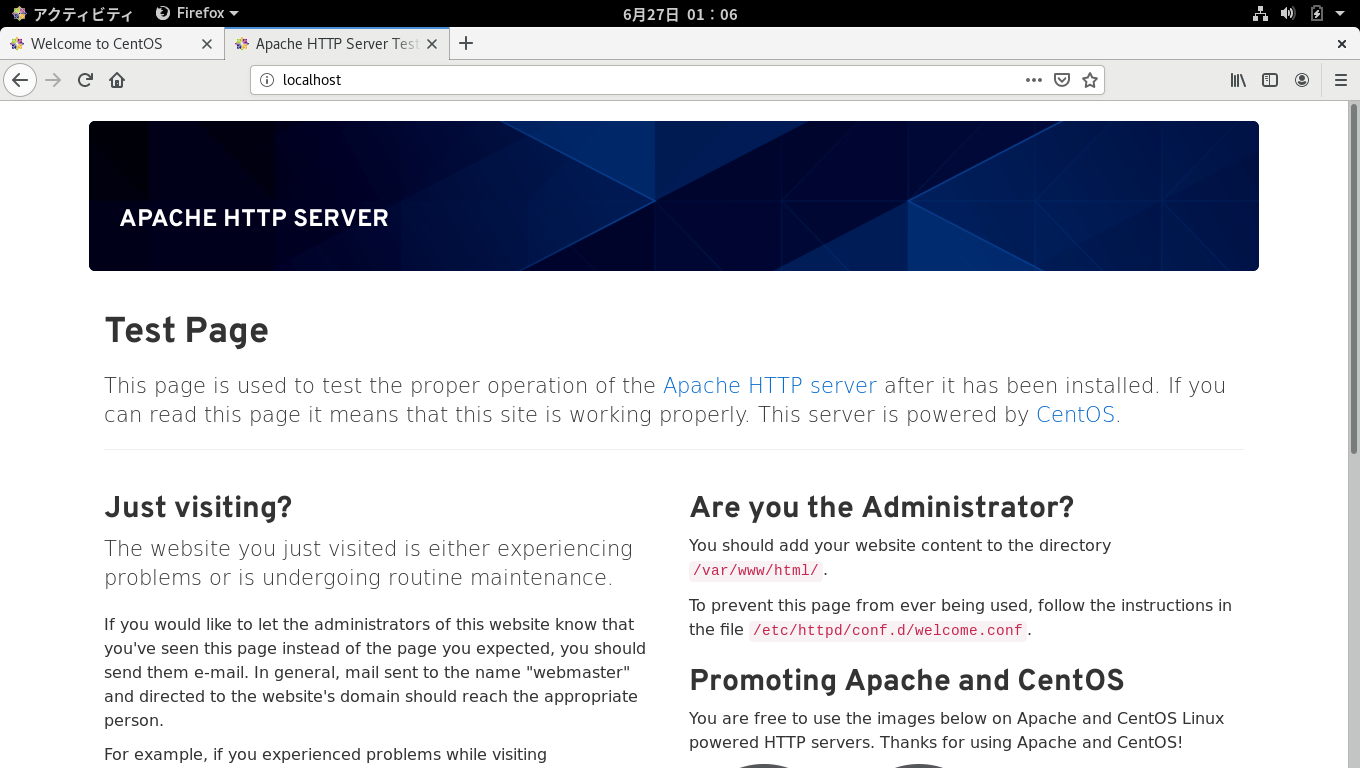Image resolution: width=1360 pixels, height=768 pixels.
Task: Open the Firefox Account icon
Action: pyautogui.click(x=1302, y=80)
